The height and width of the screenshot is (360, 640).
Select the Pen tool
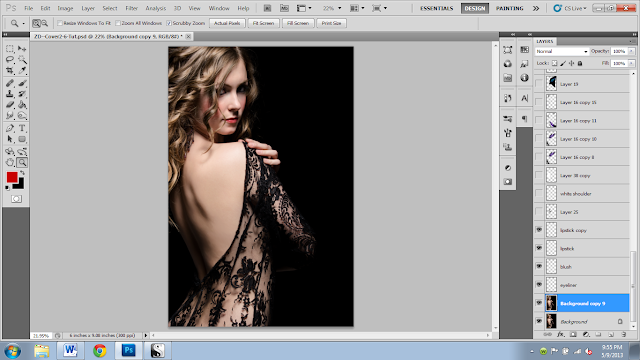click(10, 128)
